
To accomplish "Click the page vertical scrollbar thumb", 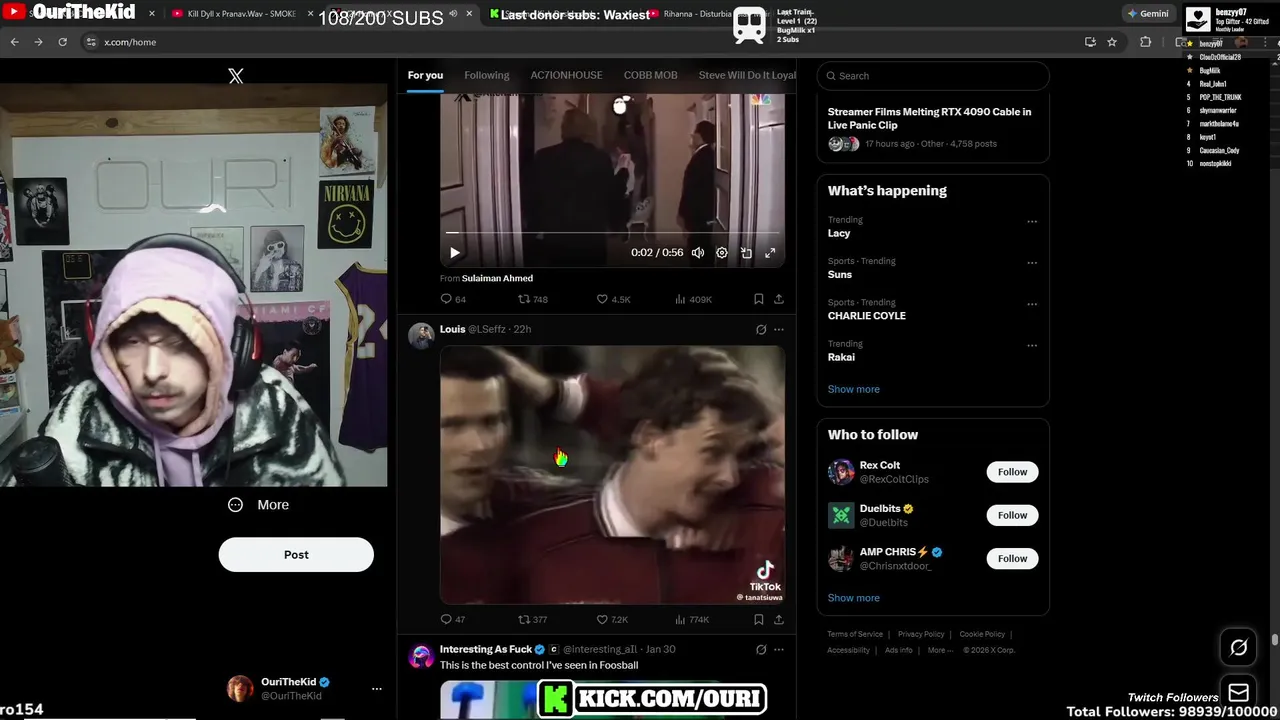I will click(x=1275, y=640).
